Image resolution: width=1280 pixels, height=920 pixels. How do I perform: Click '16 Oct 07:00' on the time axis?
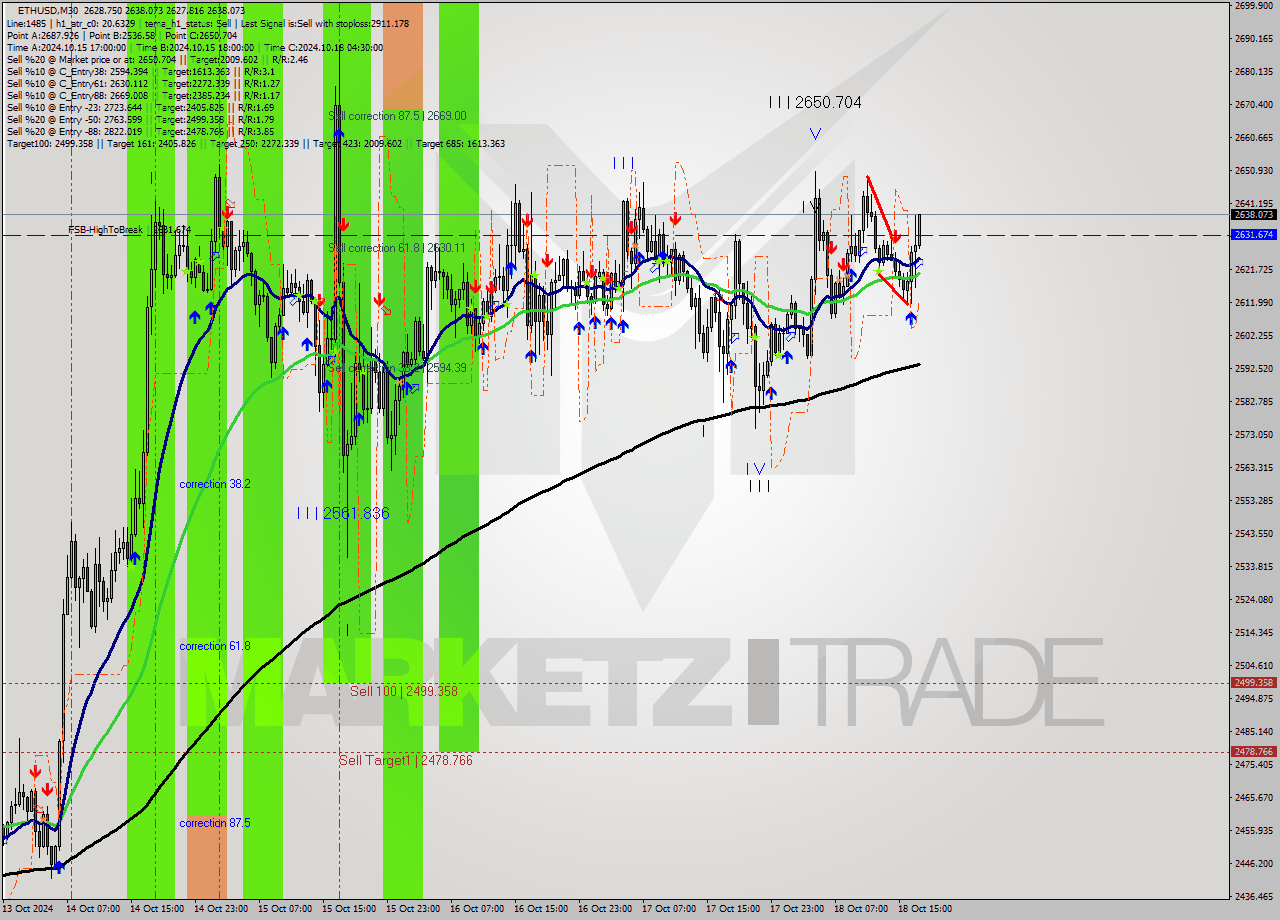click(476, 909)
